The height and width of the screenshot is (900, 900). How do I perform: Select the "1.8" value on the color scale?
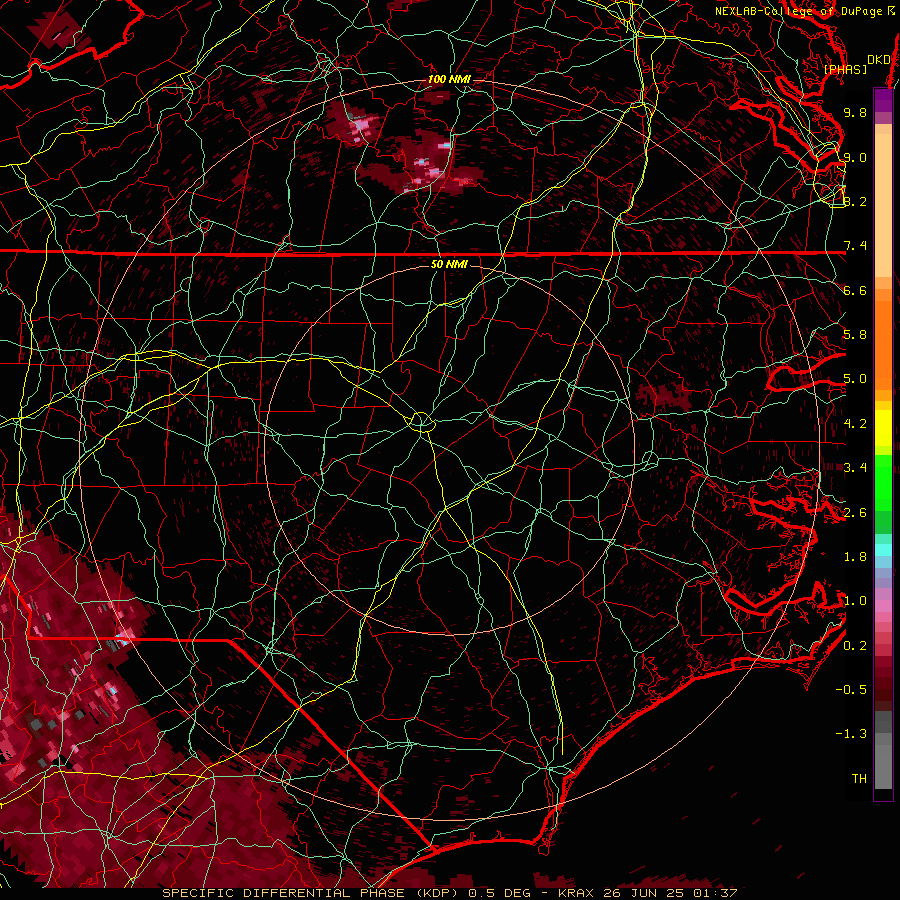coord(855,557)
